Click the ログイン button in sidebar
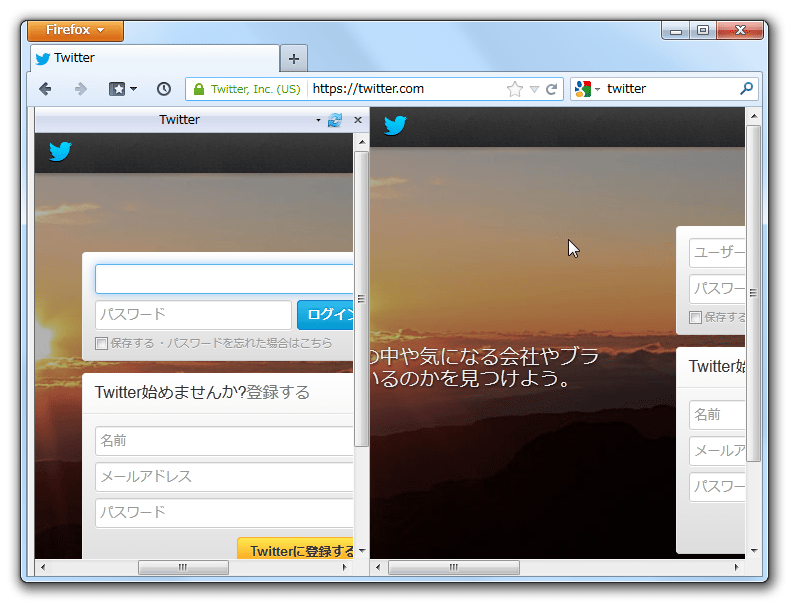The width and height of the screenshot is (793, 607). click(325, 315)
